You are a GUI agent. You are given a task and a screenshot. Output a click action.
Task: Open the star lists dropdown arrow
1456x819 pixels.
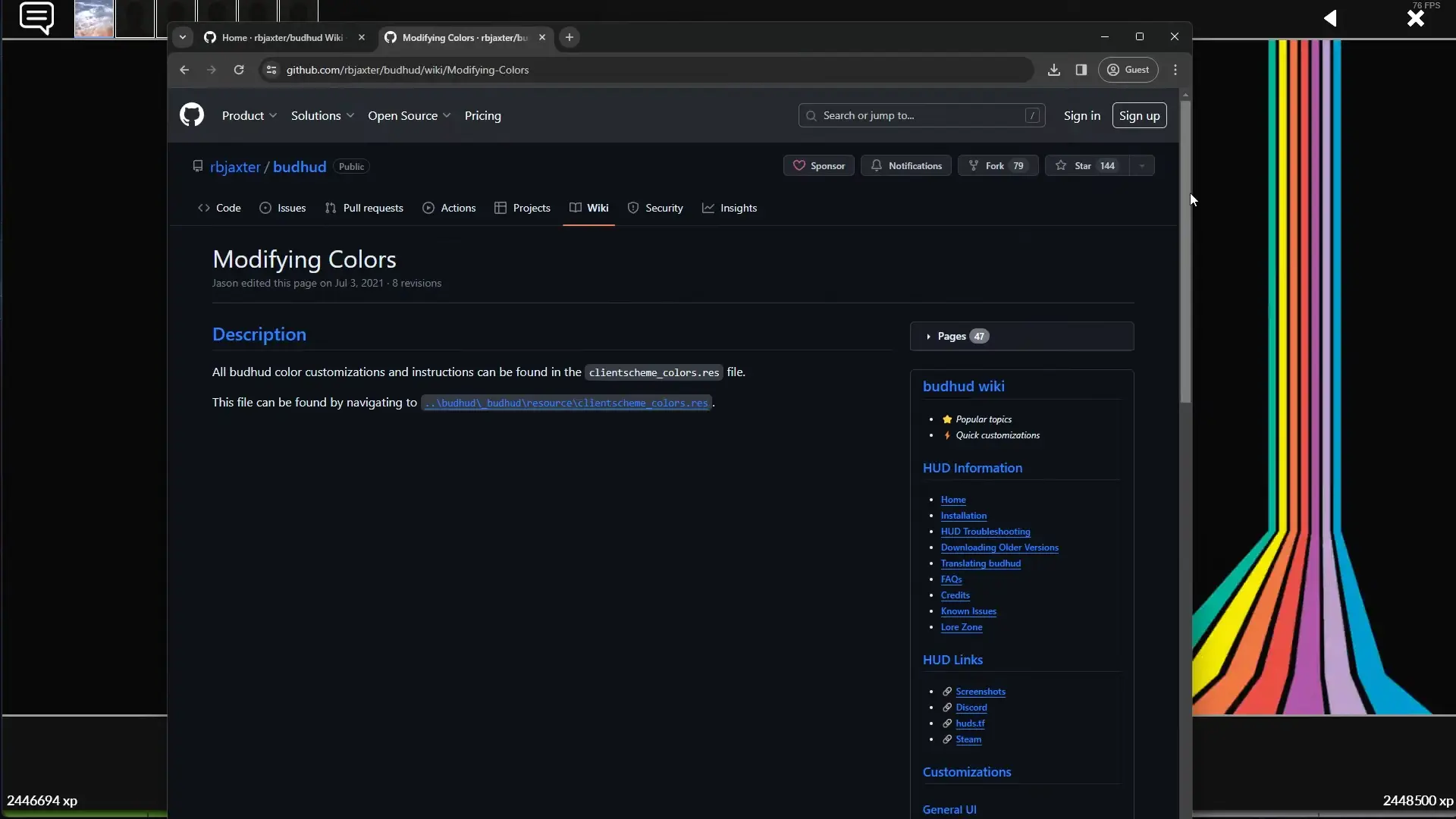(1142, 165)
